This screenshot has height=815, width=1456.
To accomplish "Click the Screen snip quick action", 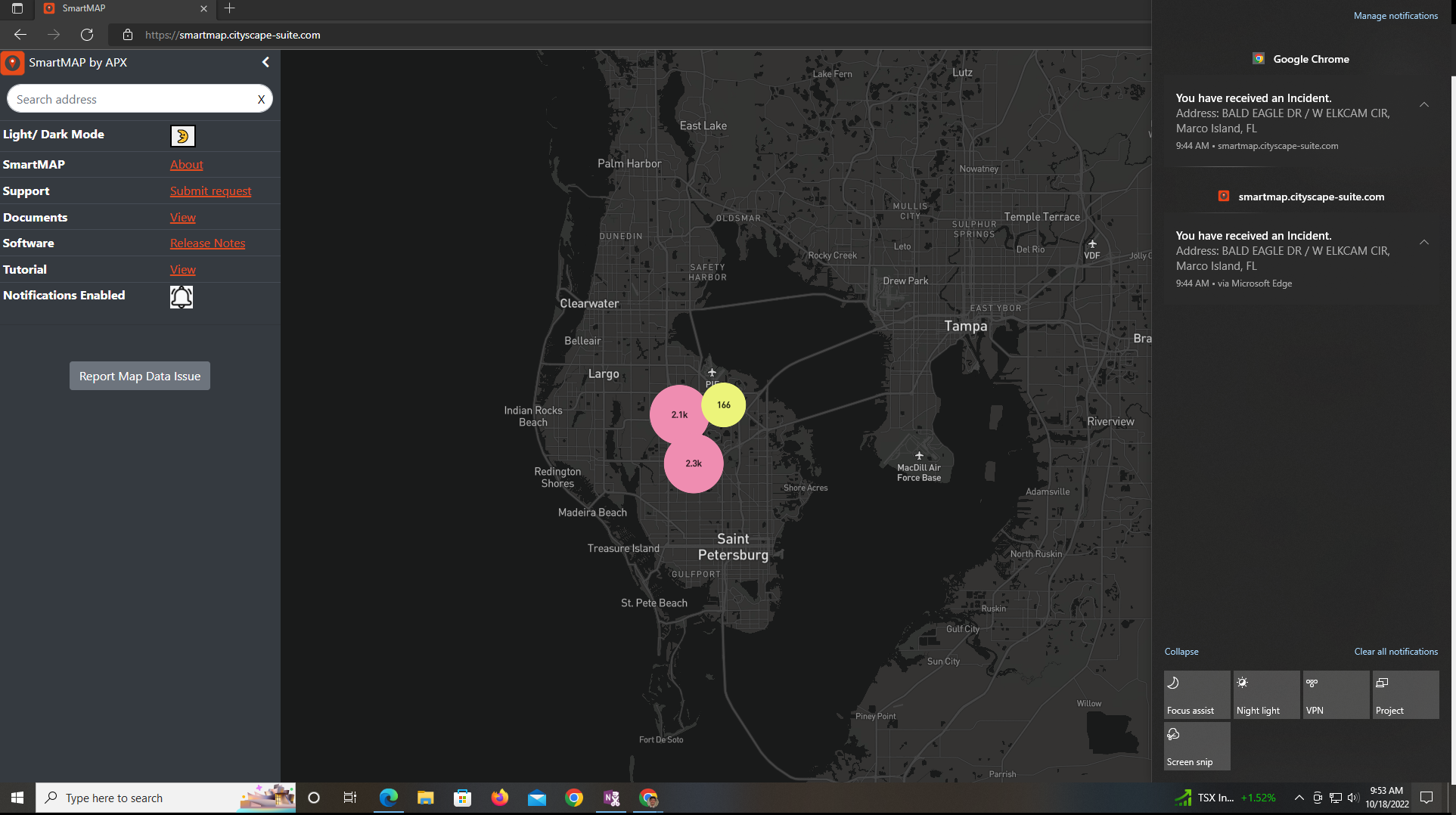I will click(x=1197, y=746).
